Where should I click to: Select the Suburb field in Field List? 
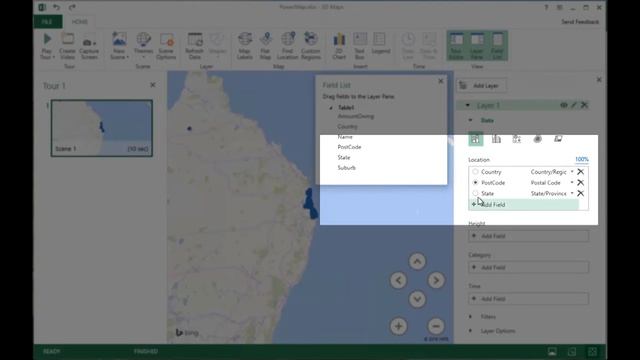coord(347,168)
